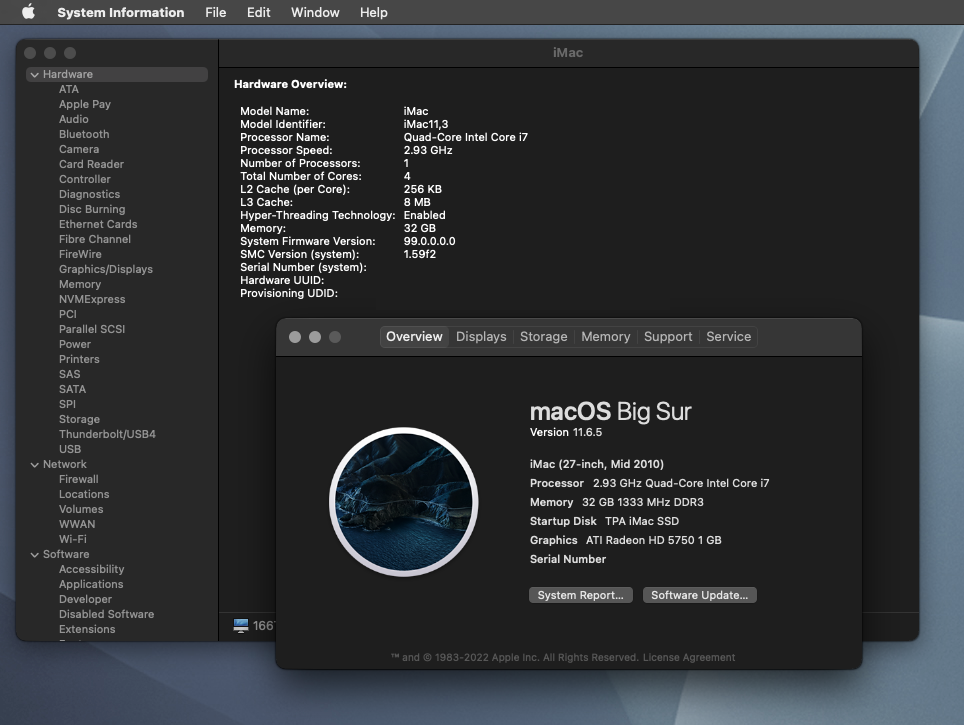Image resolution: width=964 pixels, height=725 pixels.
Task: Open the Apple menu icon
Action: (28, 12)
